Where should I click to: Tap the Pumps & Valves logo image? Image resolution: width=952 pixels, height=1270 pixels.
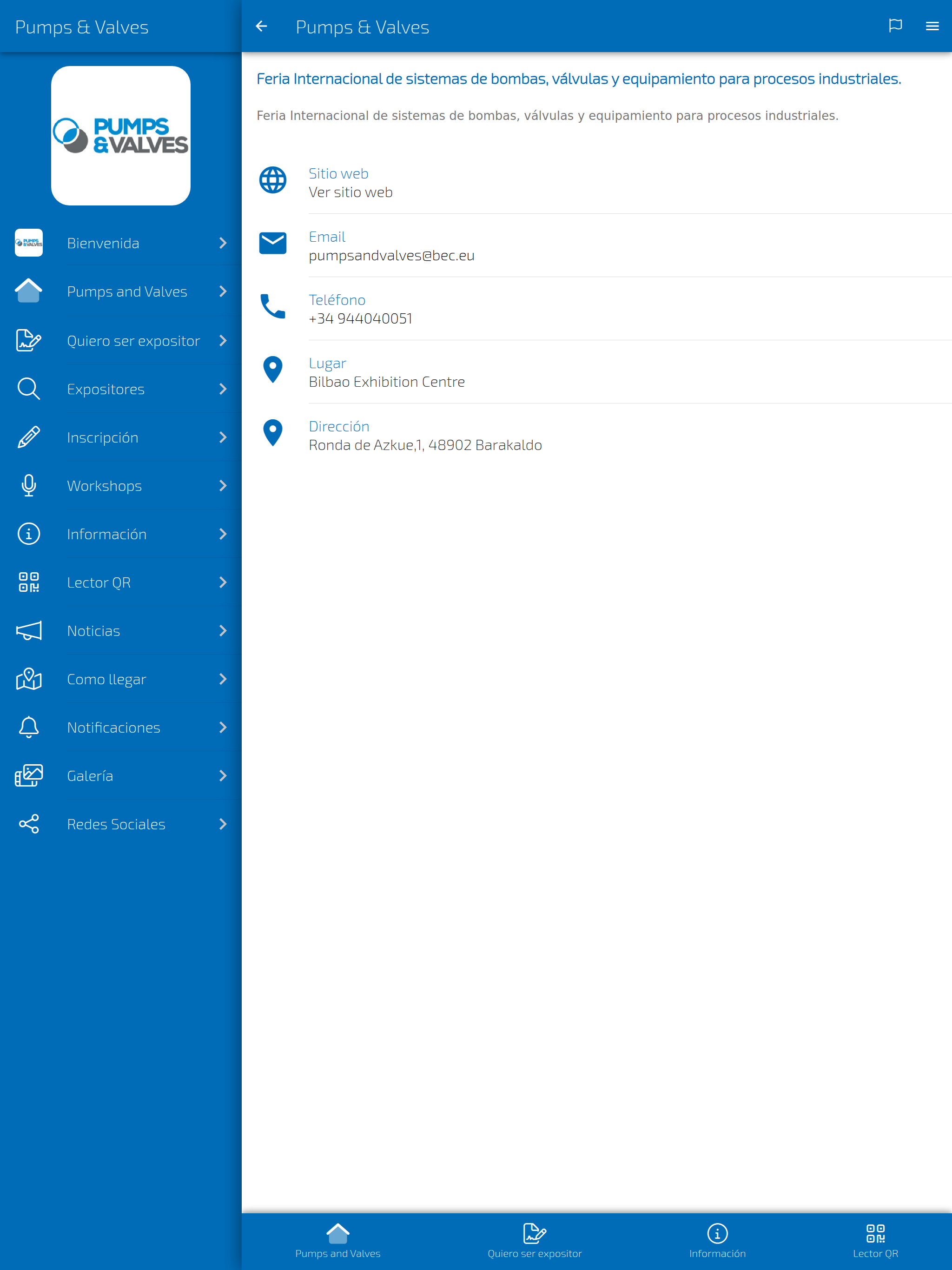120,135
